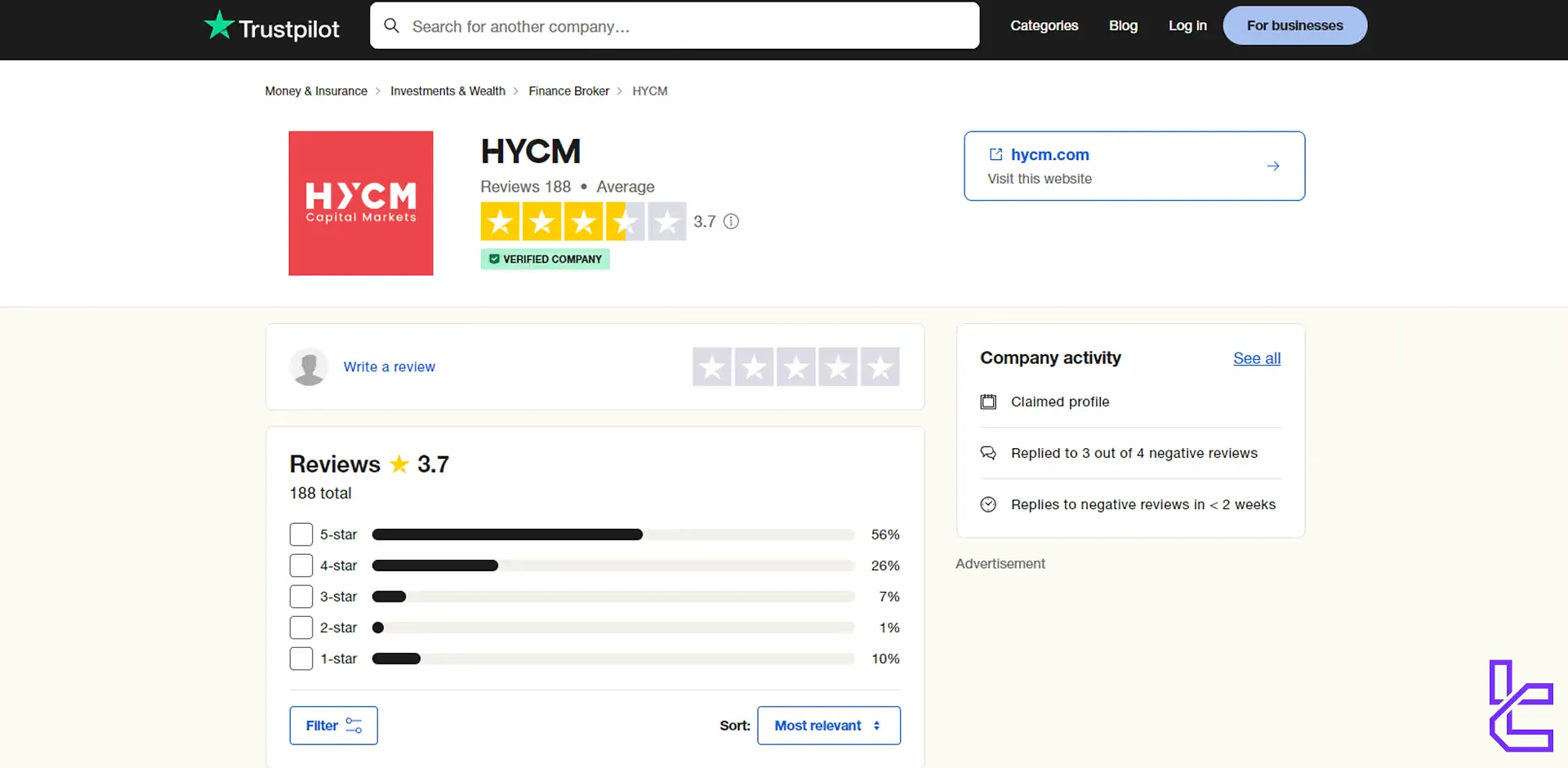Click the replied to negative reviews chat icon
The height and width of the screenshot is (768, 1568).
pos(988,453)
